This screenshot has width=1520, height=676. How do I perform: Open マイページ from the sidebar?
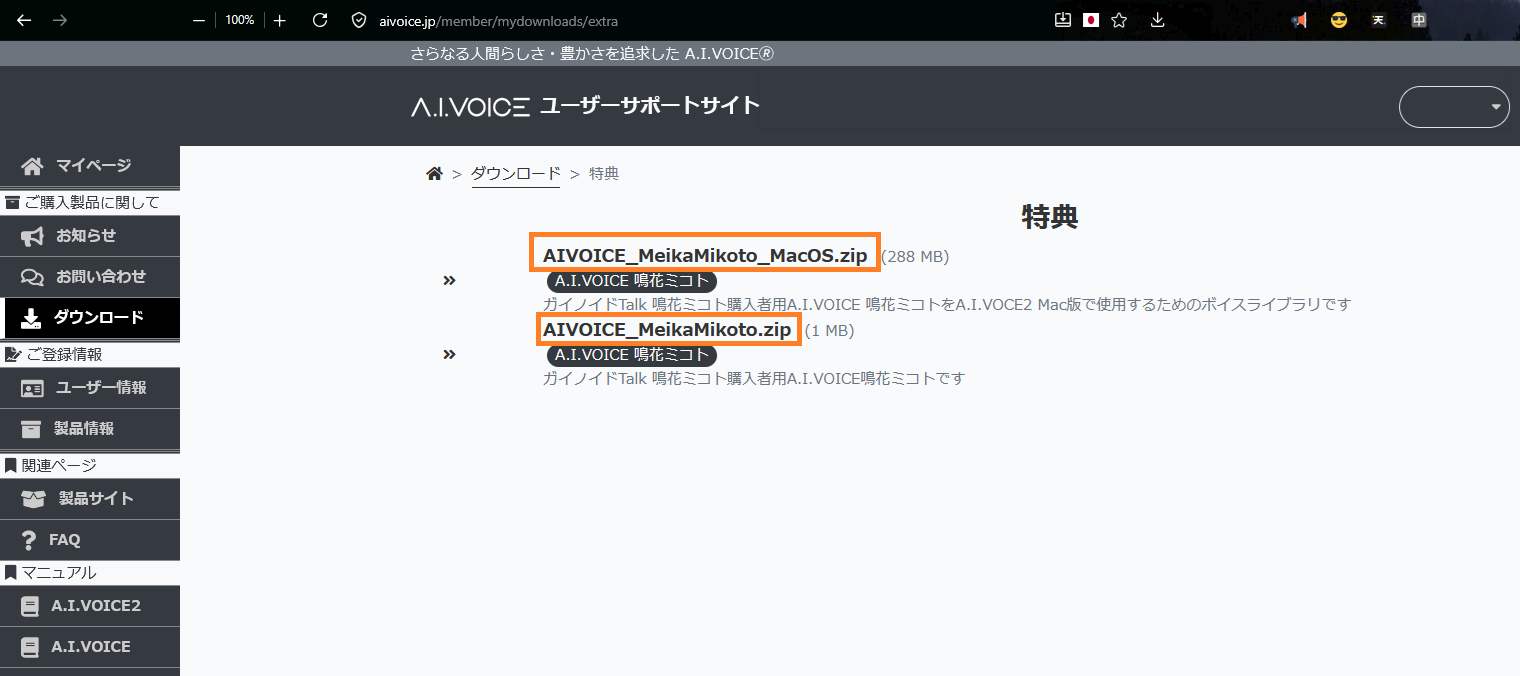click(90, 165)
